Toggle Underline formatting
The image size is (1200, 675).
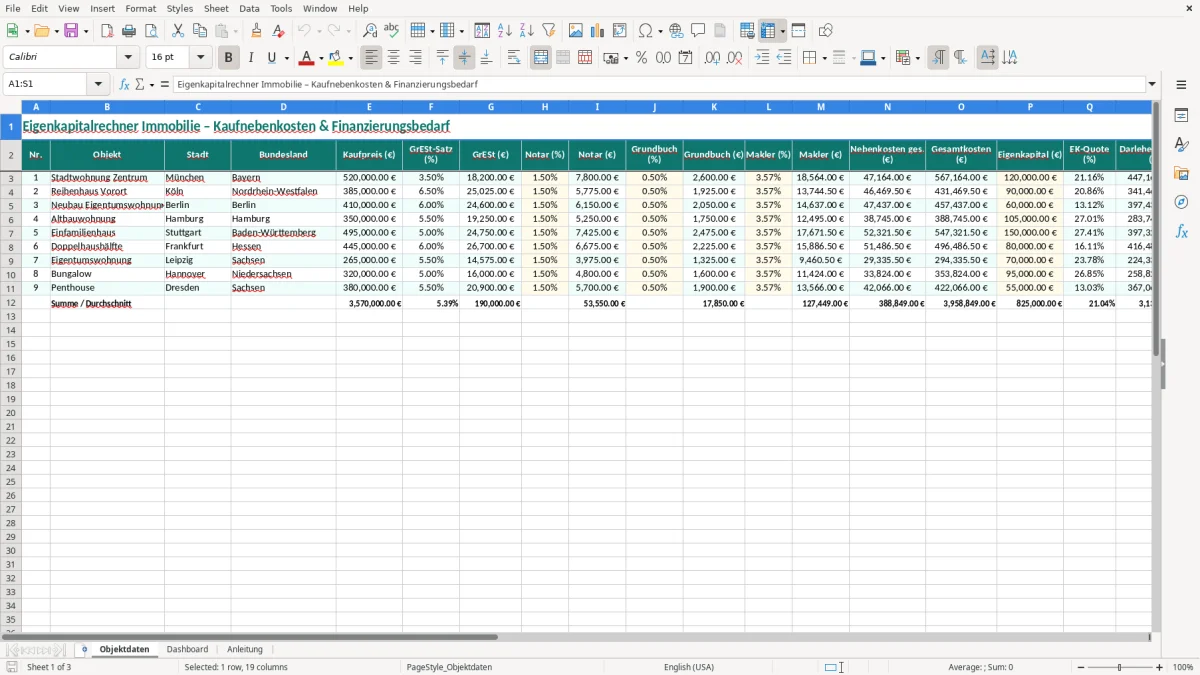tap(271, 58)
